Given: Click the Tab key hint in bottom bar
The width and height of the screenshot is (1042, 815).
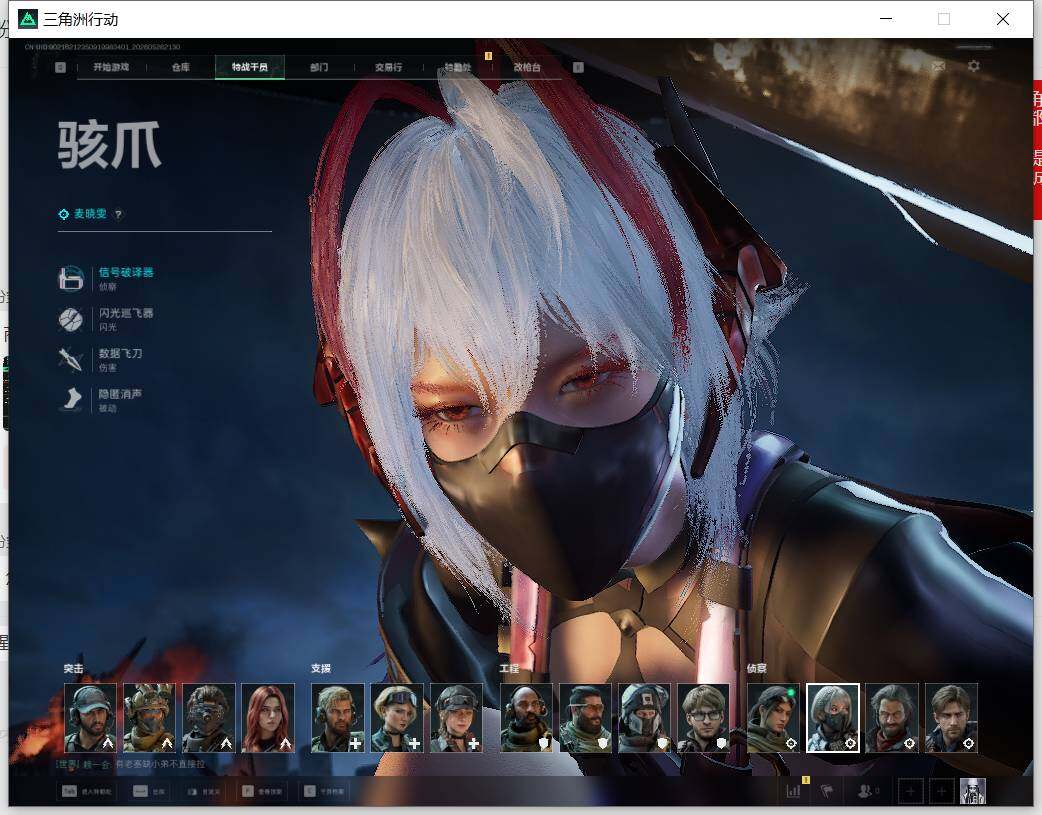Looking at the screenshot, I should 69,791.
